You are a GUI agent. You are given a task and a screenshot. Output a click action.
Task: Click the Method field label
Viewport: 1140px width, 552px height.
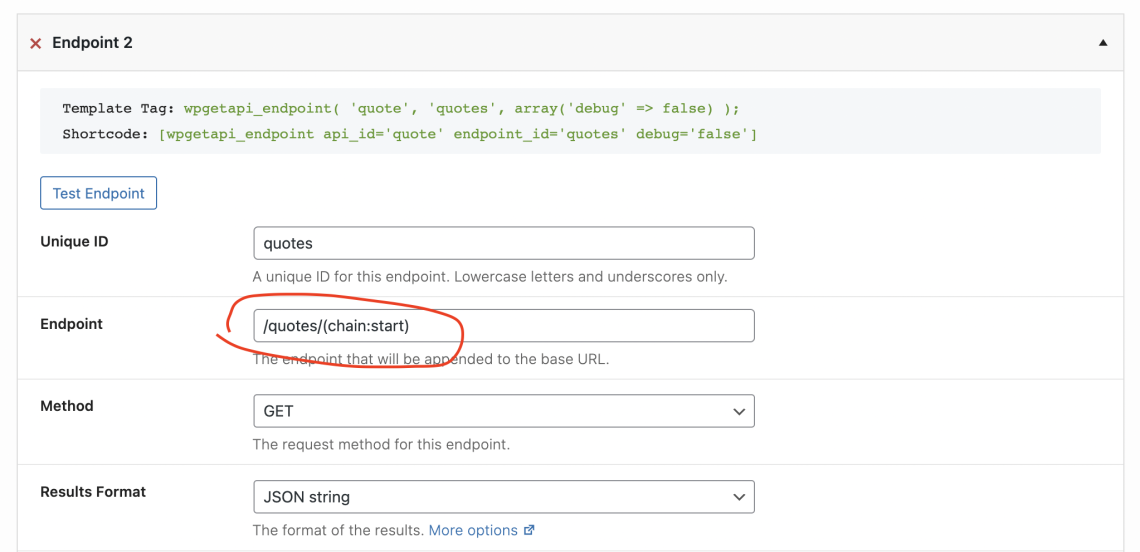pyautogui.click(x=67, y=406)
